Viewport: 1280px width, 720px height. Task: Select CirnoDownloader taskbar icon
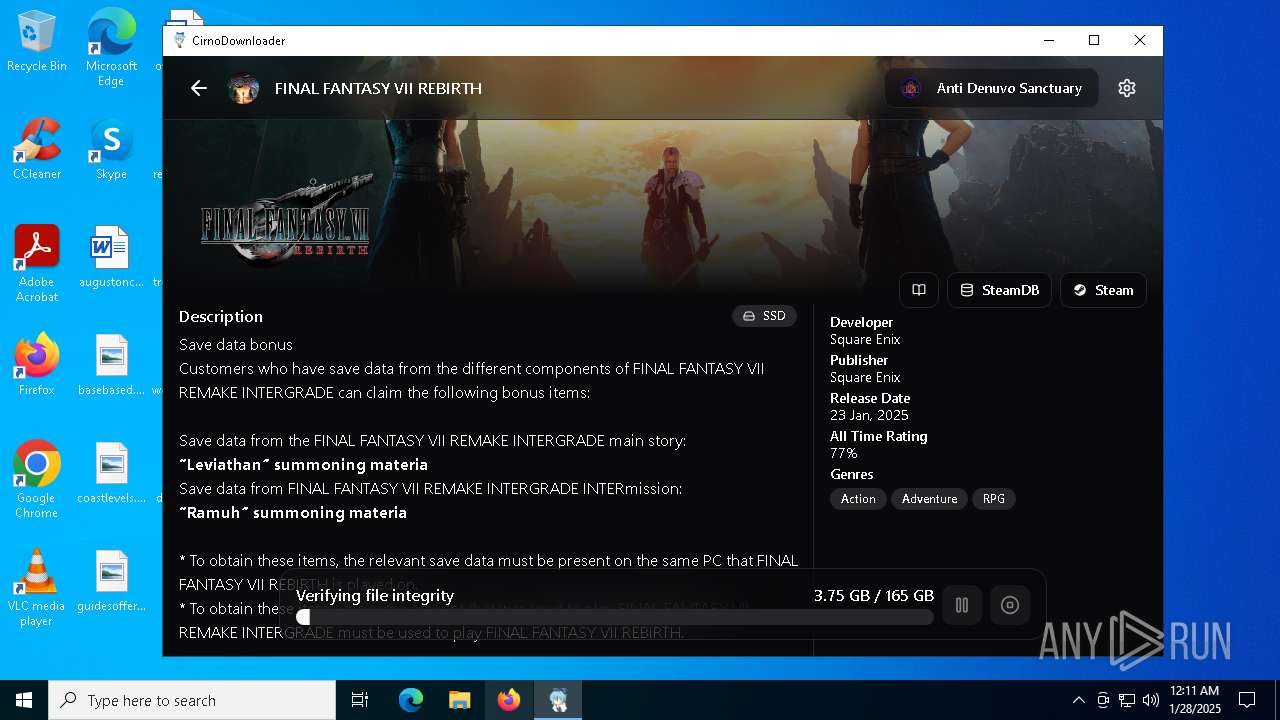558,700
